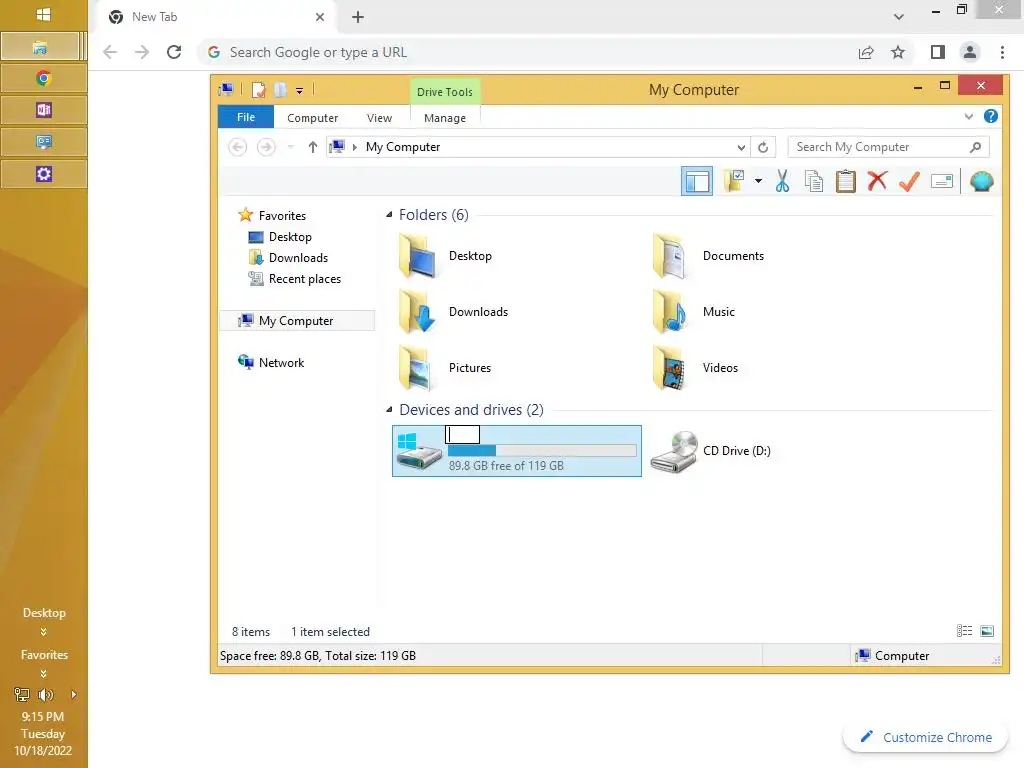Select Favorites in navigation pane
The image size is (1024, 768).
coord(282,216)
